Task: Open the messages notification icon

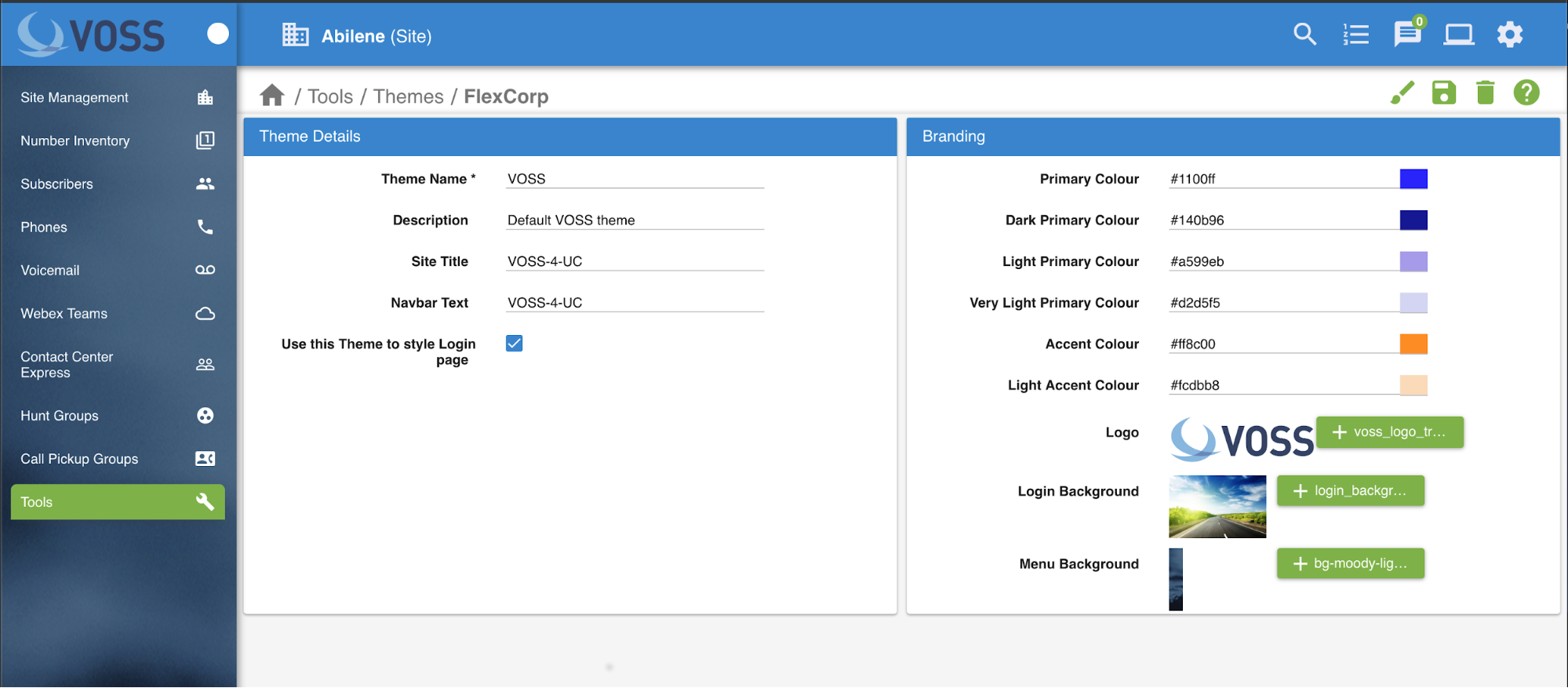Action: coord(1408,34)
